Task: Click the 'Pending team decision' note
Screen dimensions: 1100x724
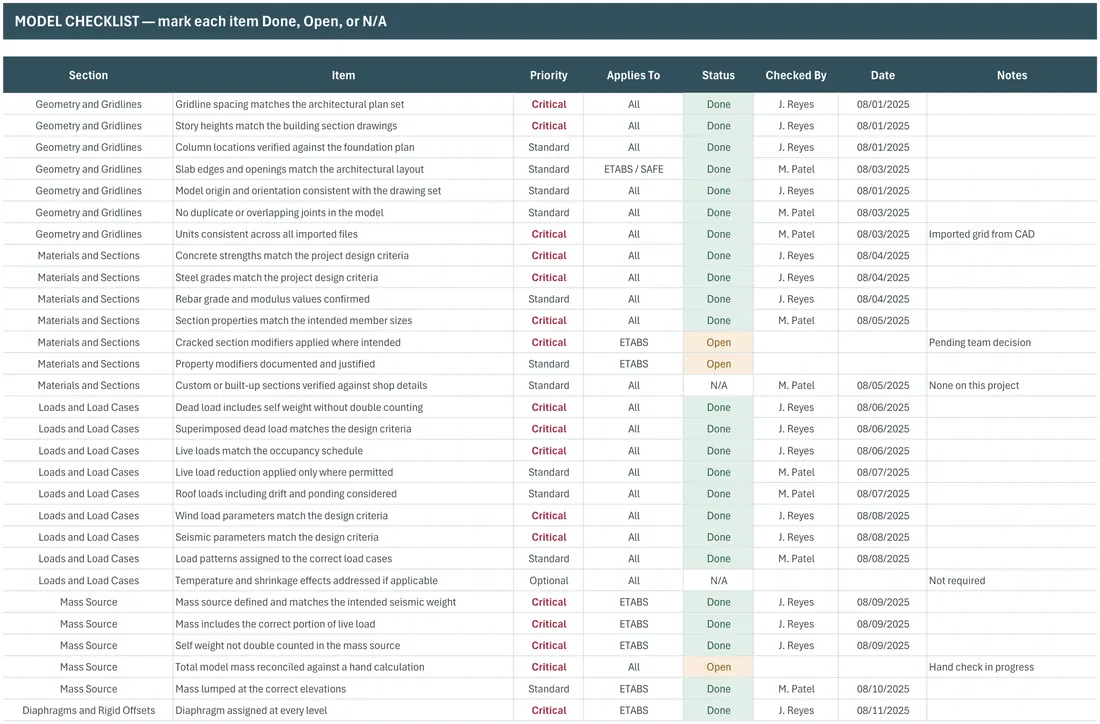Action: (1012, 342)
